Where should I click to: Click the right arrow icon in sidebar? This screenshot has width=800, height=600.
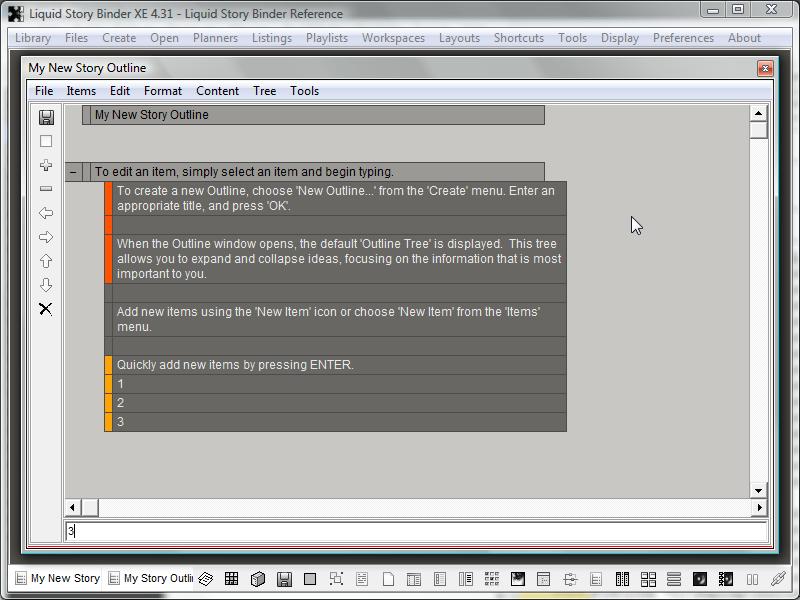[46, 237]
